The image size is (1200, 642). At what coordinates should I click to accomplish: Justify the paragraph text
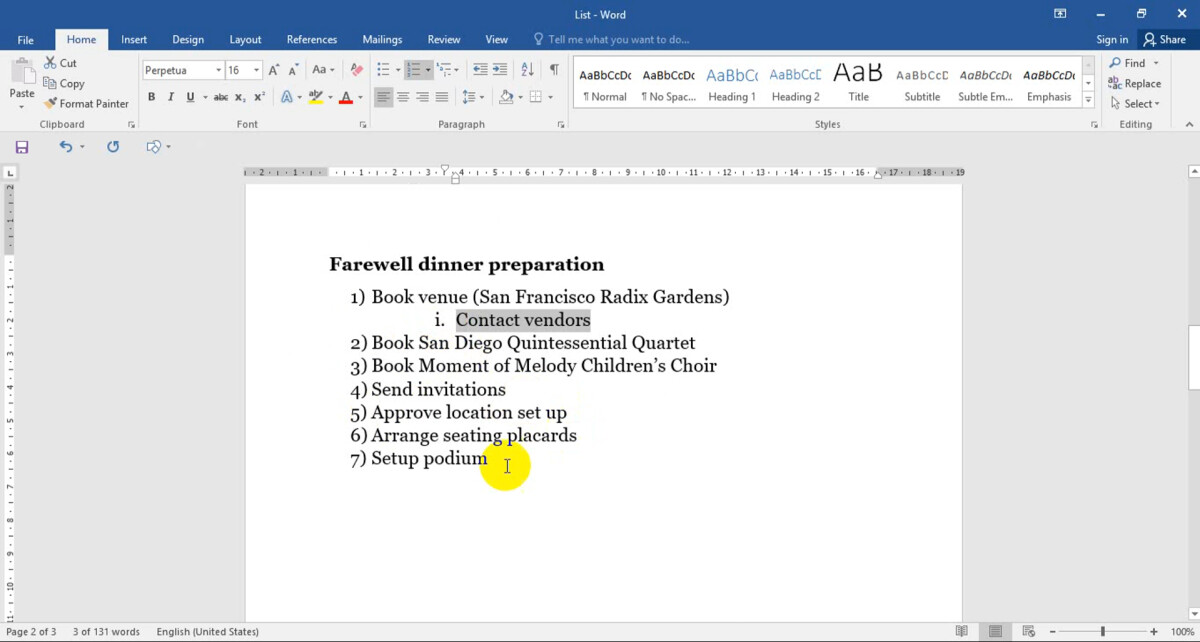pyautogui.click(x=442, y=97)
